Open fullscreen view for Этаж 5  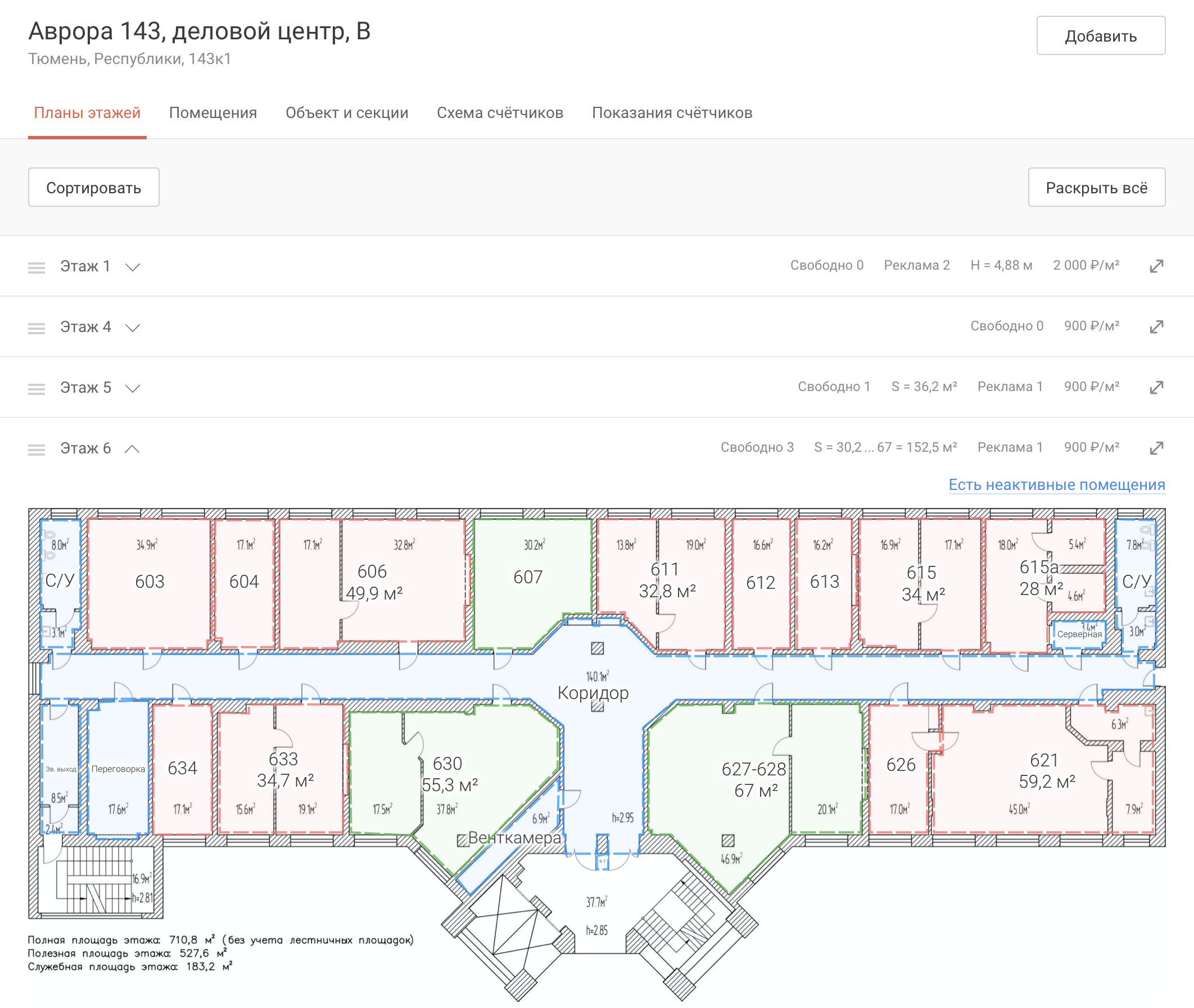coord(1156,387)
